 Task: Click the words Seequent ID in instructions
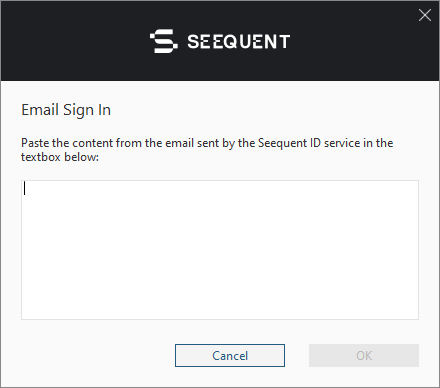289,143
